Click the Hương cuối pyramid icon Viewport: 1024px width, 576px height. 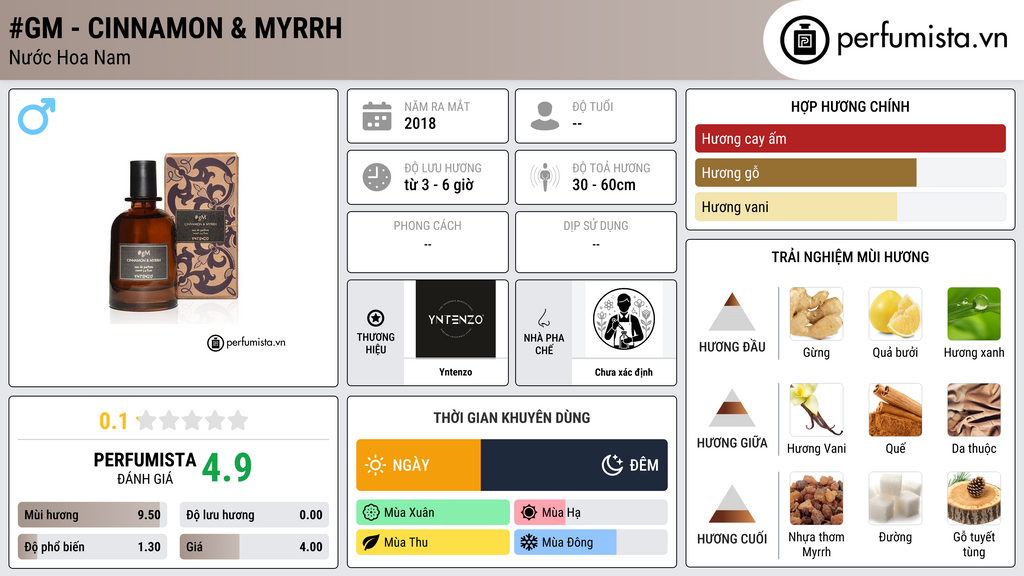(x=732, y=504)
